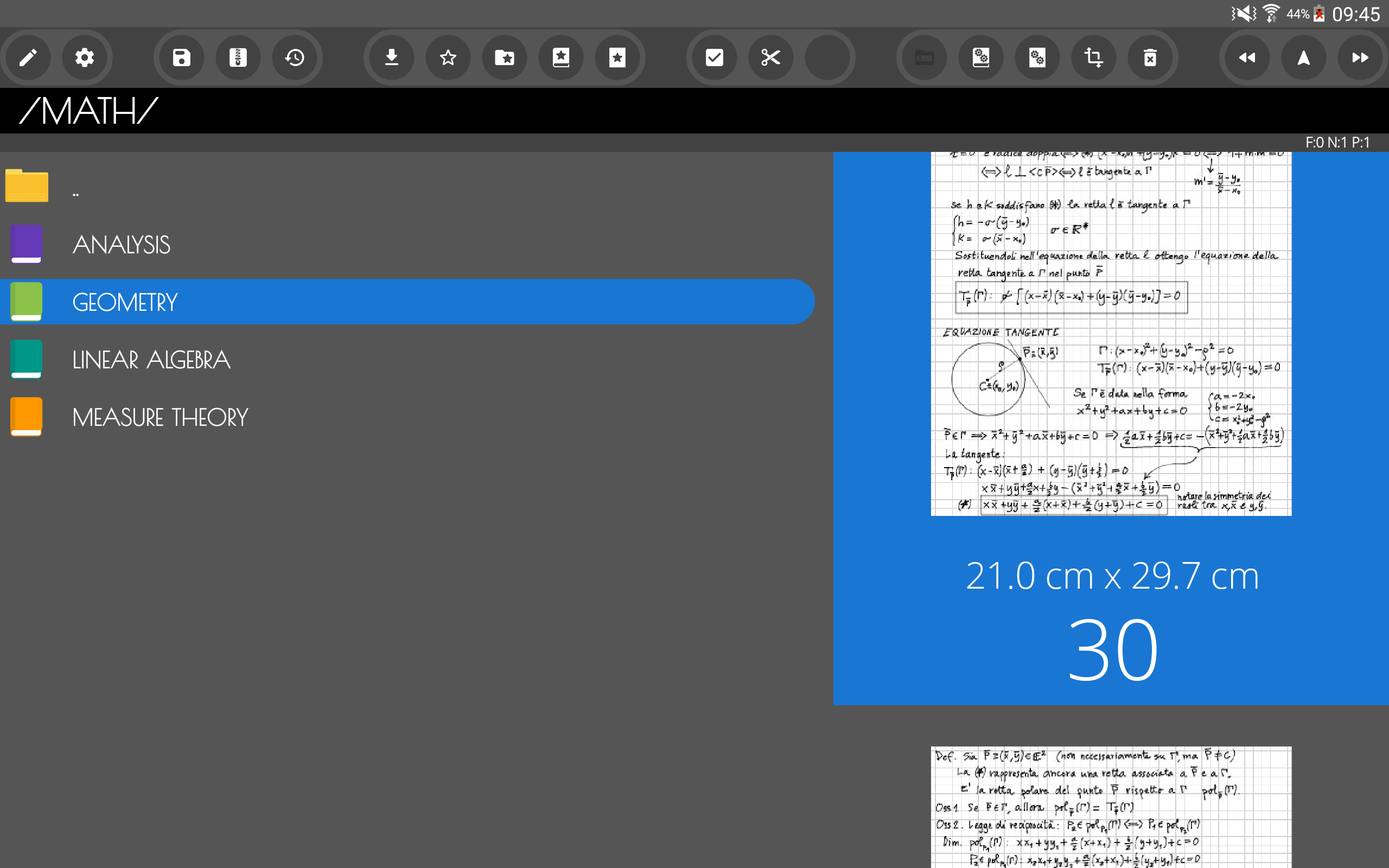Open history with the clock icon
This screenshot has height=868, width=1389.
[x=295, y=58]
